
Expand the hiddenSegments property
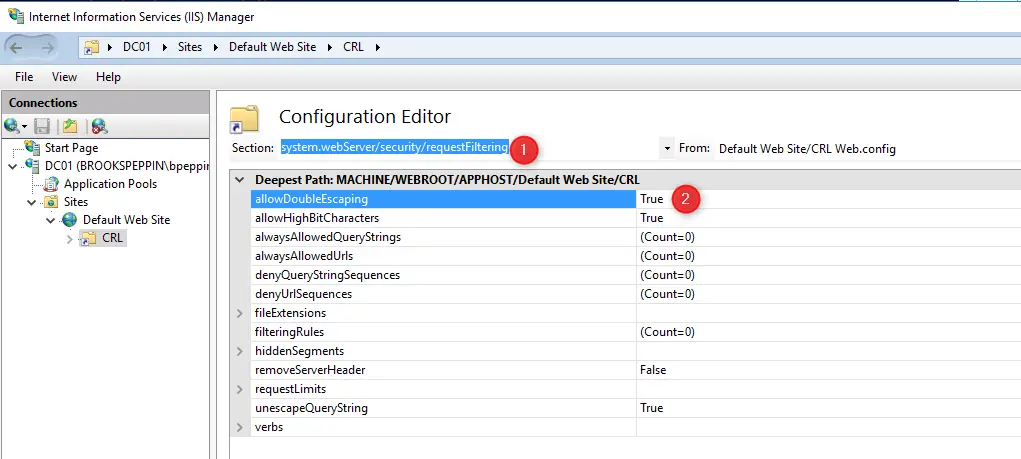coord(240,352)
